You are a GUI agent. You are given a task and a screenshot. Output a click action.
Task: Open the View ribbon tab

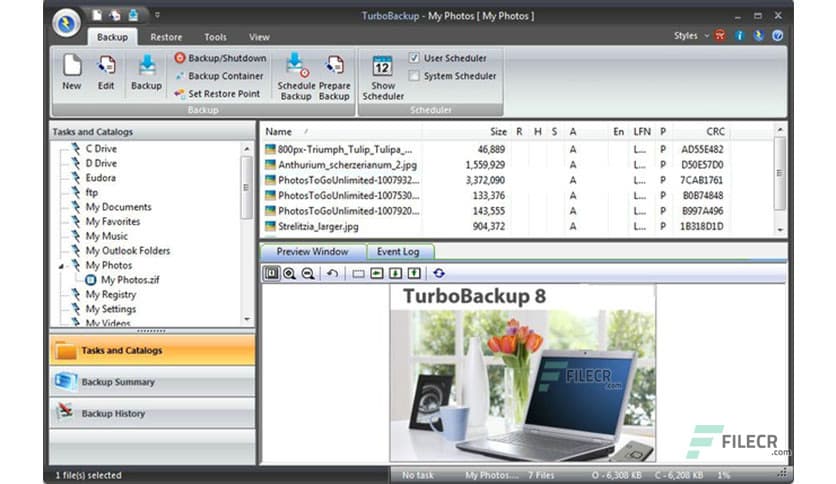[259, 37]
